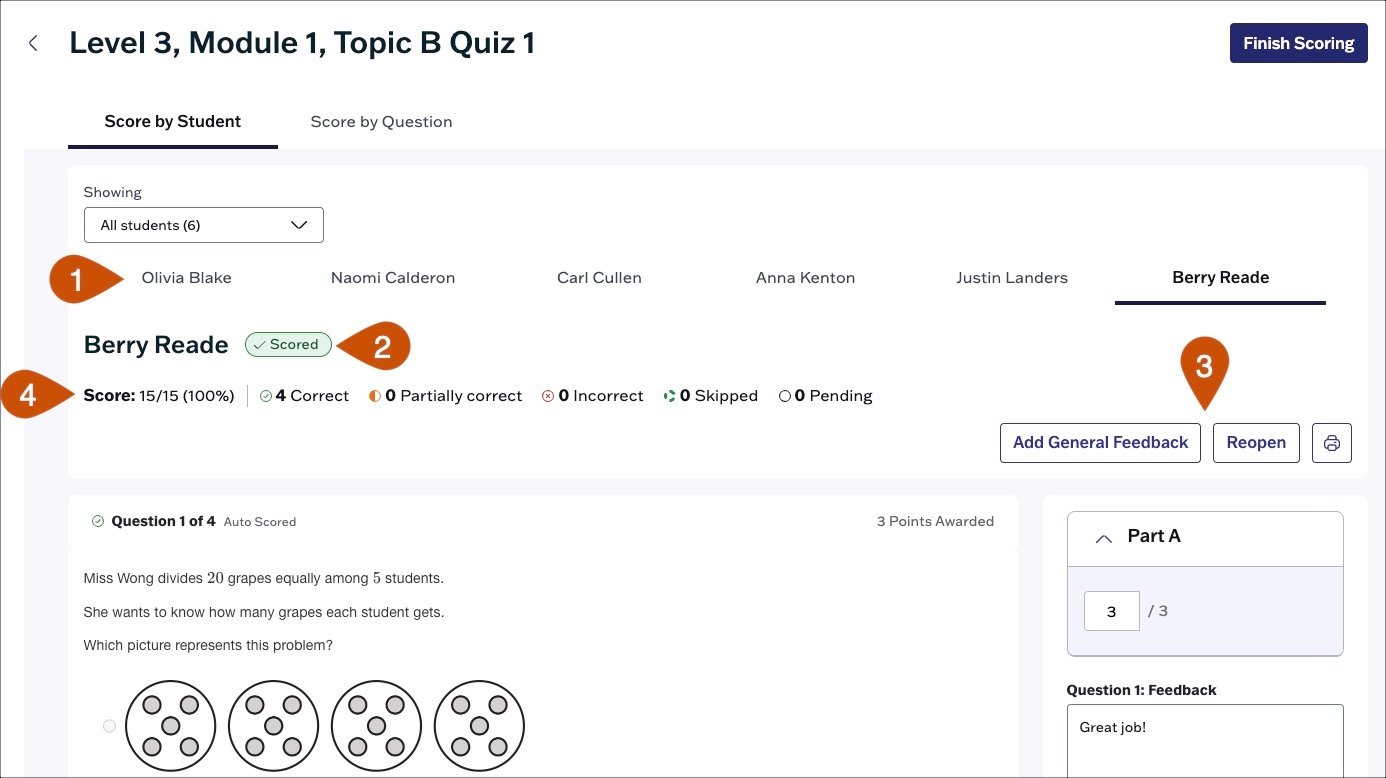Viewport: 1386px width, 778px height.
Task: Click the Pending circle icon
Action: pos(785,396)
